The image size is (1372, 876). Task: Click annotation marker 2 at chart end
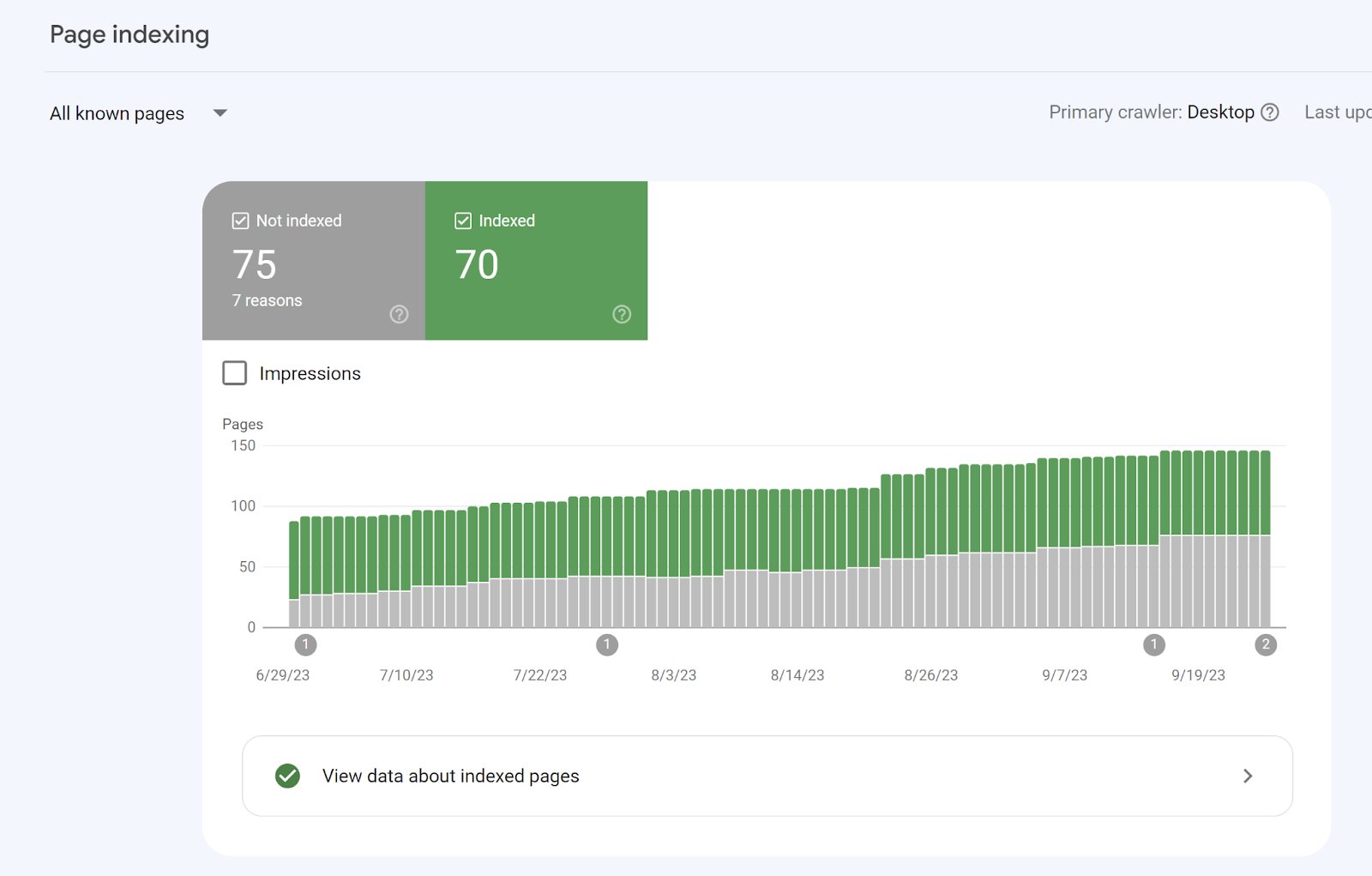pos(1265,644)
